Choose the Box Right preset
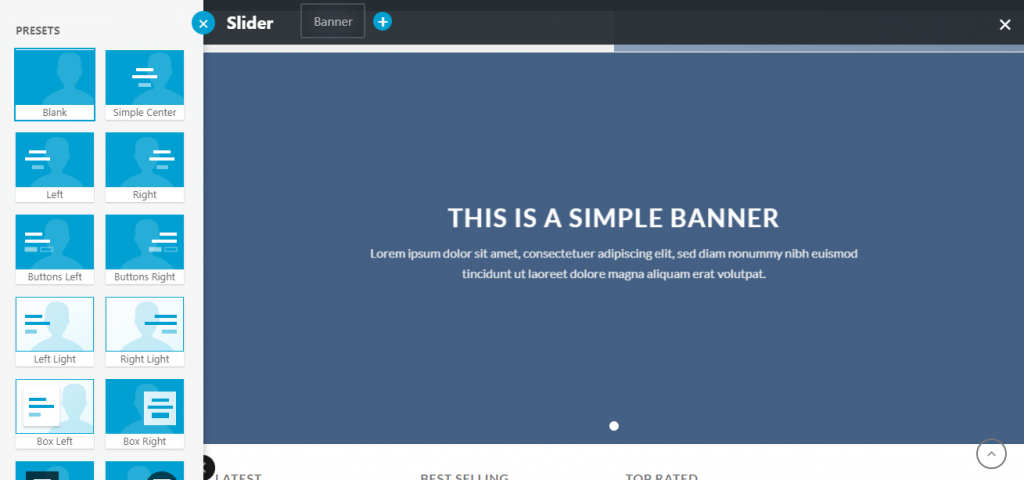The image size is (1024, 480). pos(144,414)
